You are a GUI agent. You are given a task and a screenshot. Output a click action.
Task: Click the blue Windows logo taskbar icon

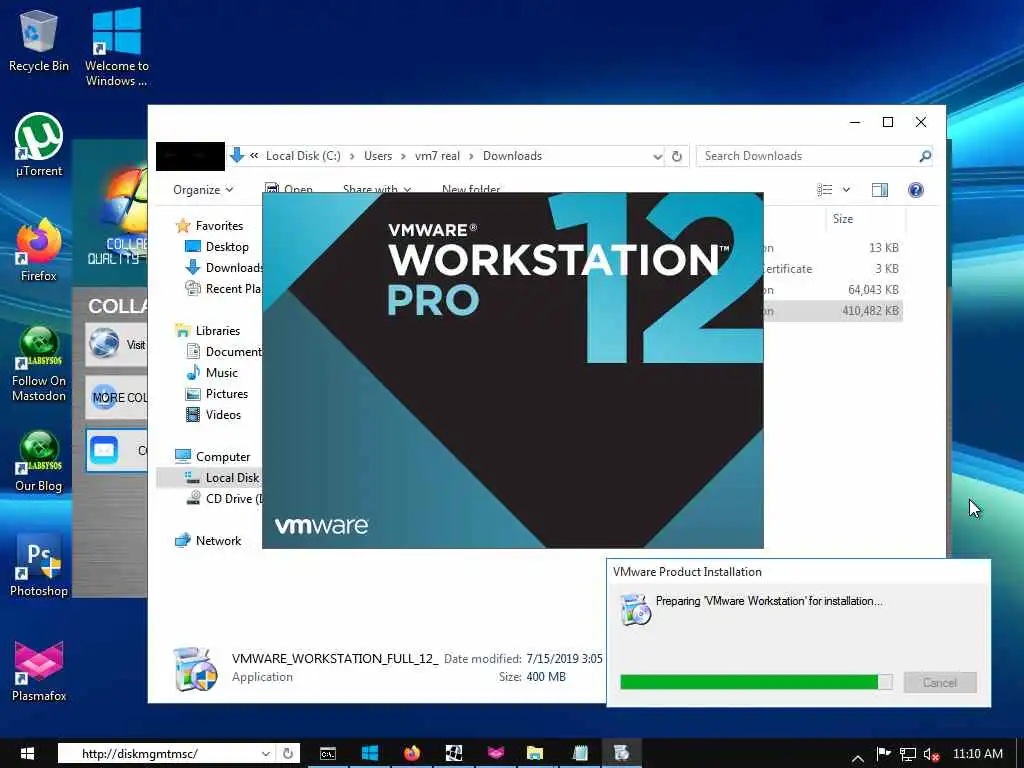point(370,754)
